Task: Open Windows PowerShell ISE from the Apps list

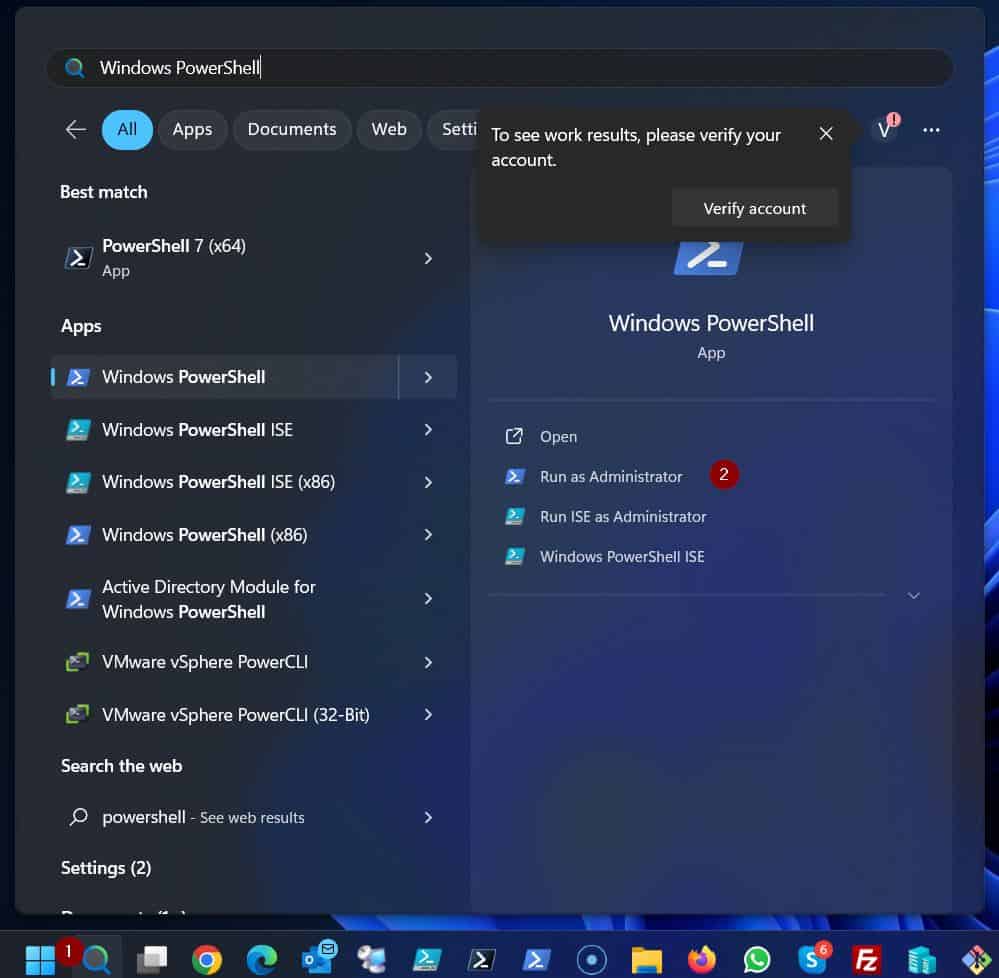Action: pos(197,429)
